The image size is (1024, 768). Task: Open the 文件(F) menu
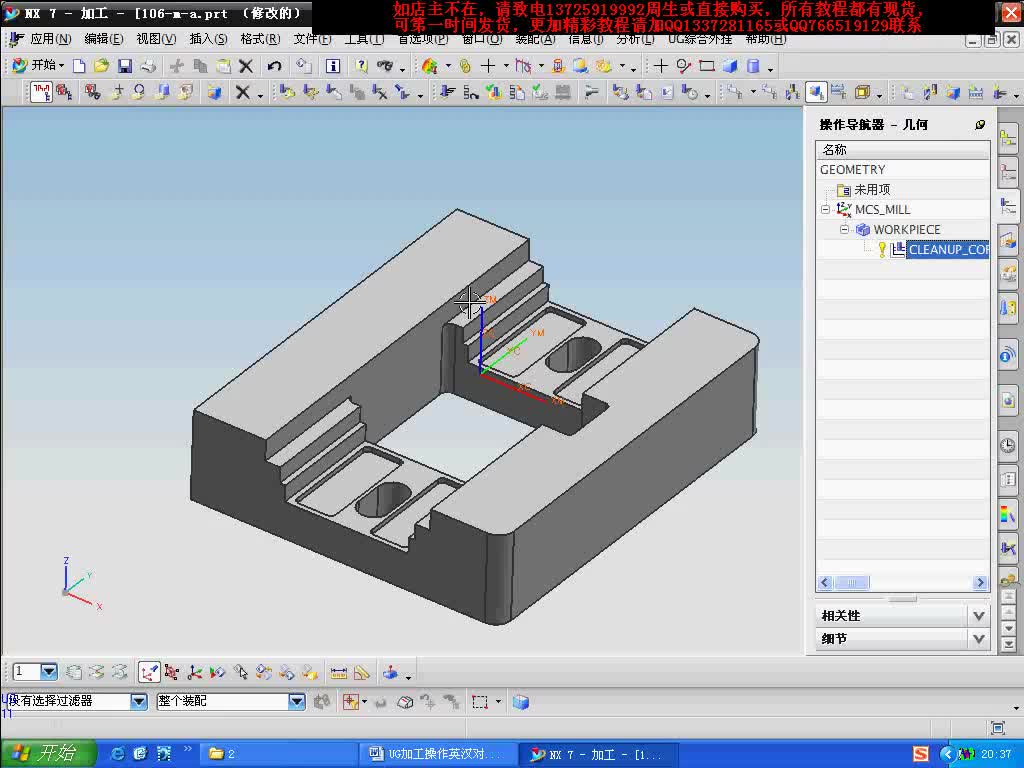[x=312, y=39]
